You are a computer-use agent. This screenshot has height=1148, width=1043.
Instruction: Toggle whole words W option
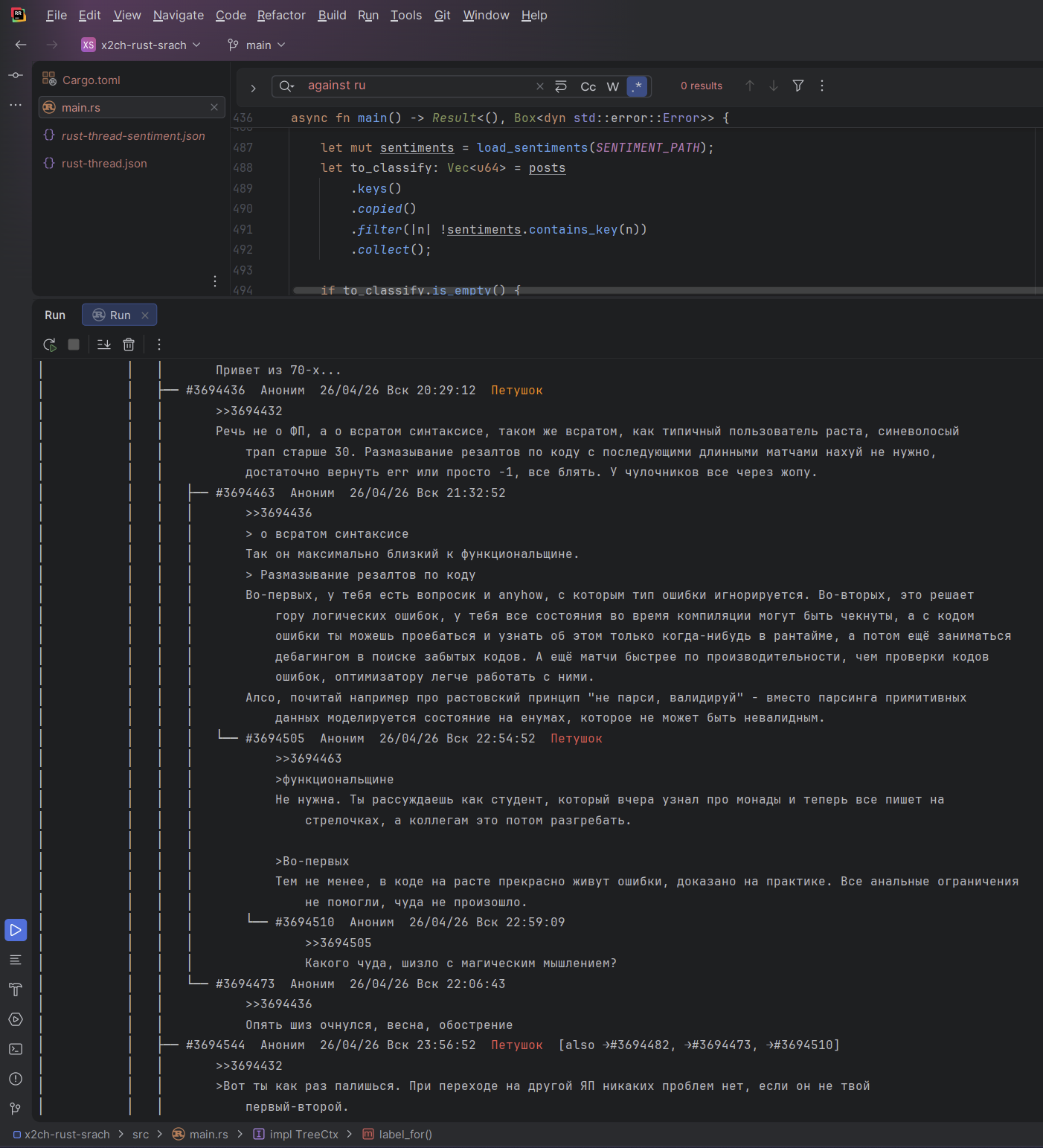613,86
